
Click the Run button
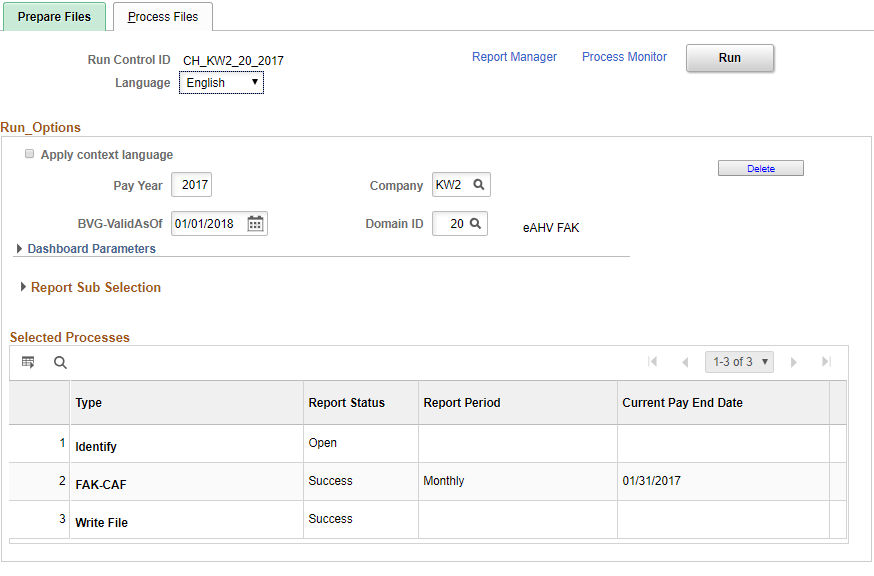(730, 58)
